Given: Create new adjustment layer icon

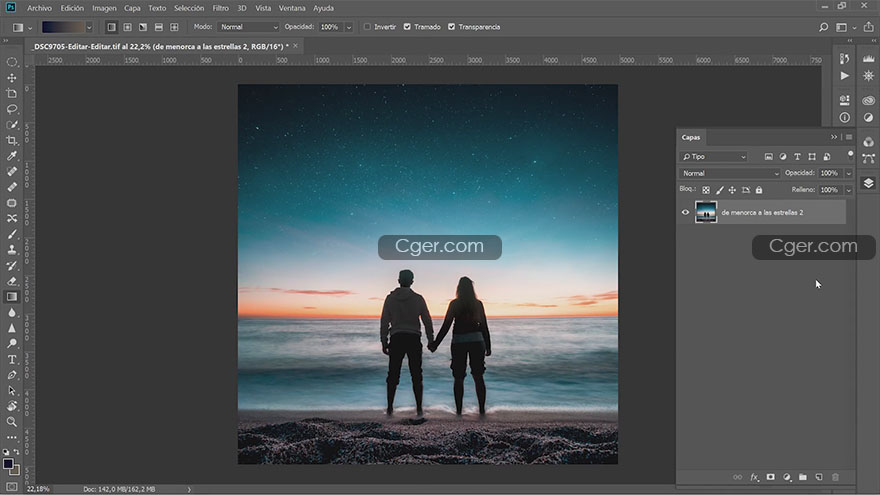Looking at the screenshot, I should pyautogui.click(x=787, y=477).
